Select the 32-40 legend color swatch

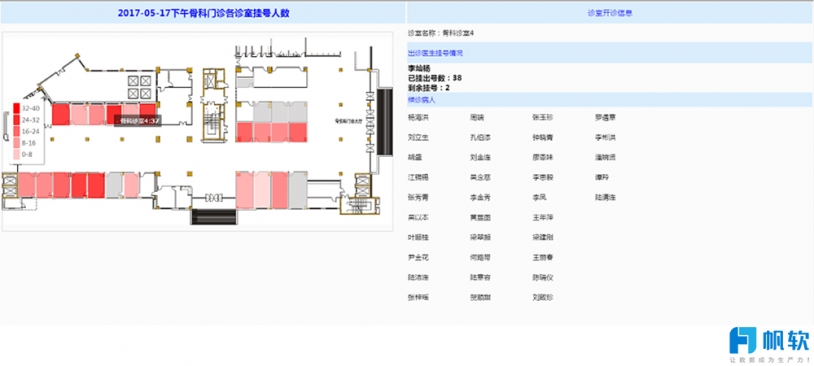pyautogui.click(x=17, y=109)
